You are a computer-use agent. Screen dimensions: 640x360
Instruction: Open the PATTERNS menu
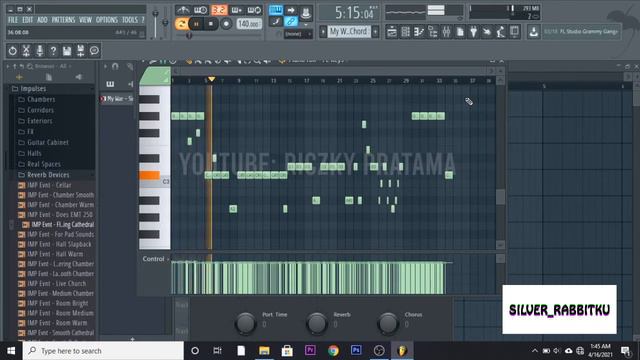[x=63, y=20]
